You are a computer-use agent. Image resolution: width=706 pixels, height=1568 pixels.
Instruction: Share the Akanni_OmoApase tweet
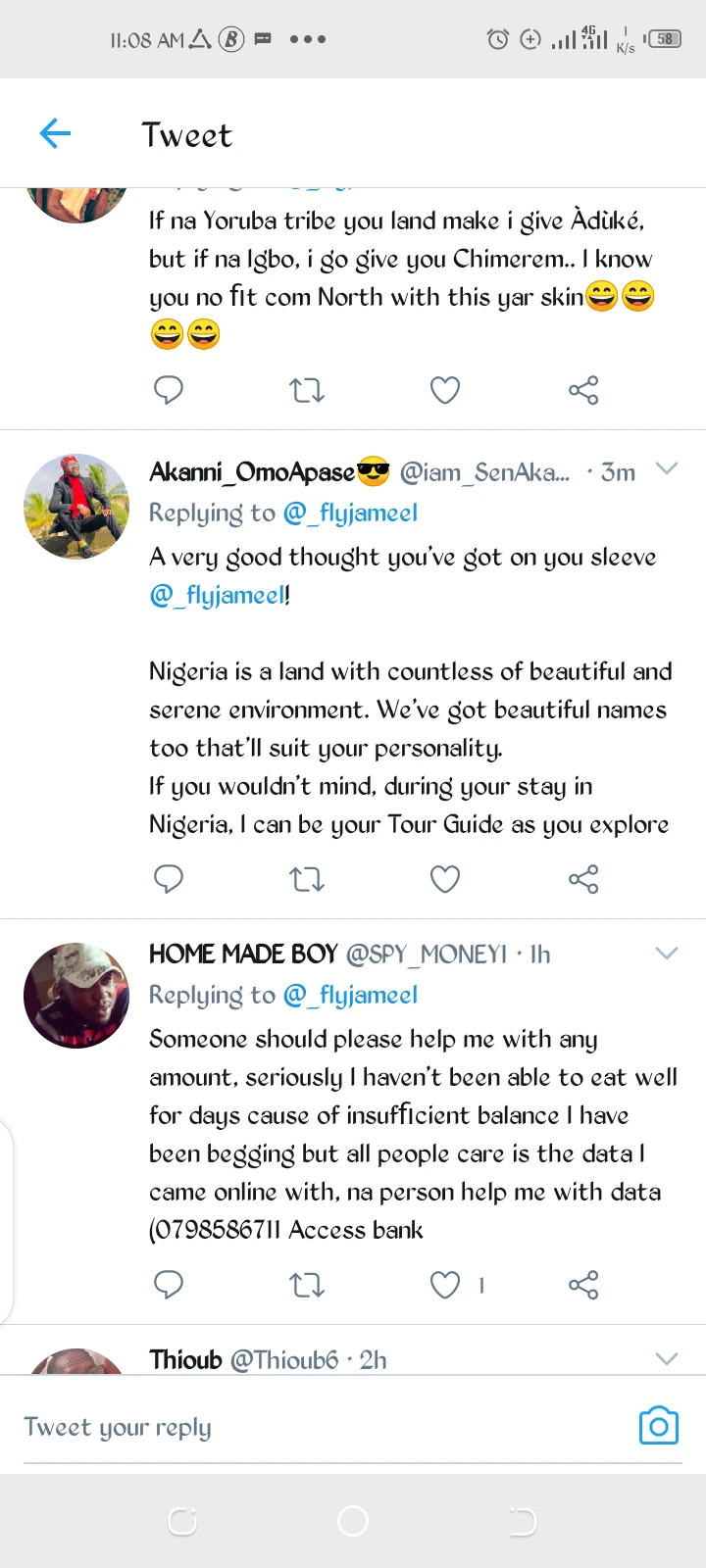[x=583, y=879]
